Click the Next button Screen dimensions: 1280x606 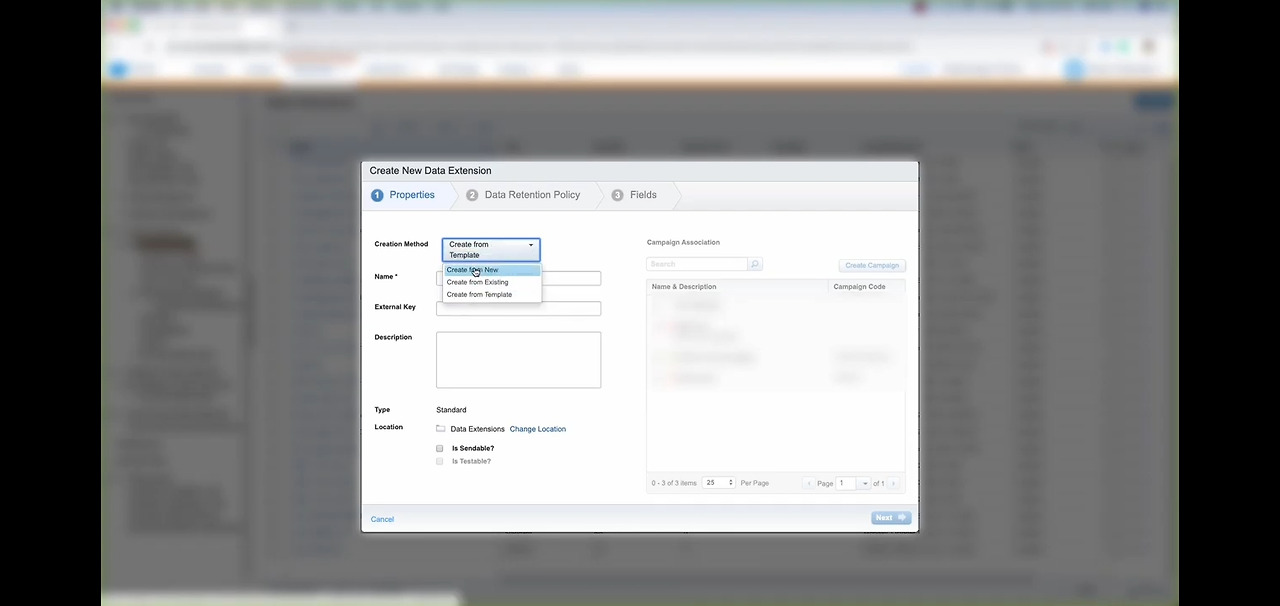point(890,518)
